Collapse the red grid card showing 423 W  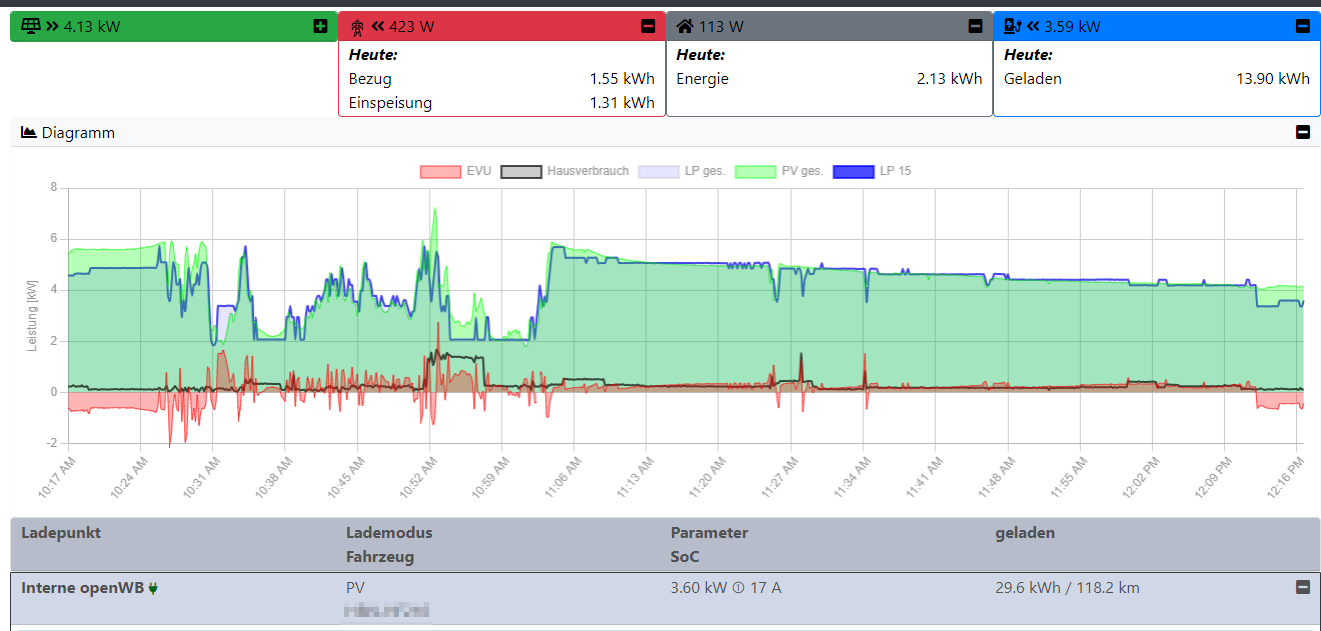[x=648, y=26]
